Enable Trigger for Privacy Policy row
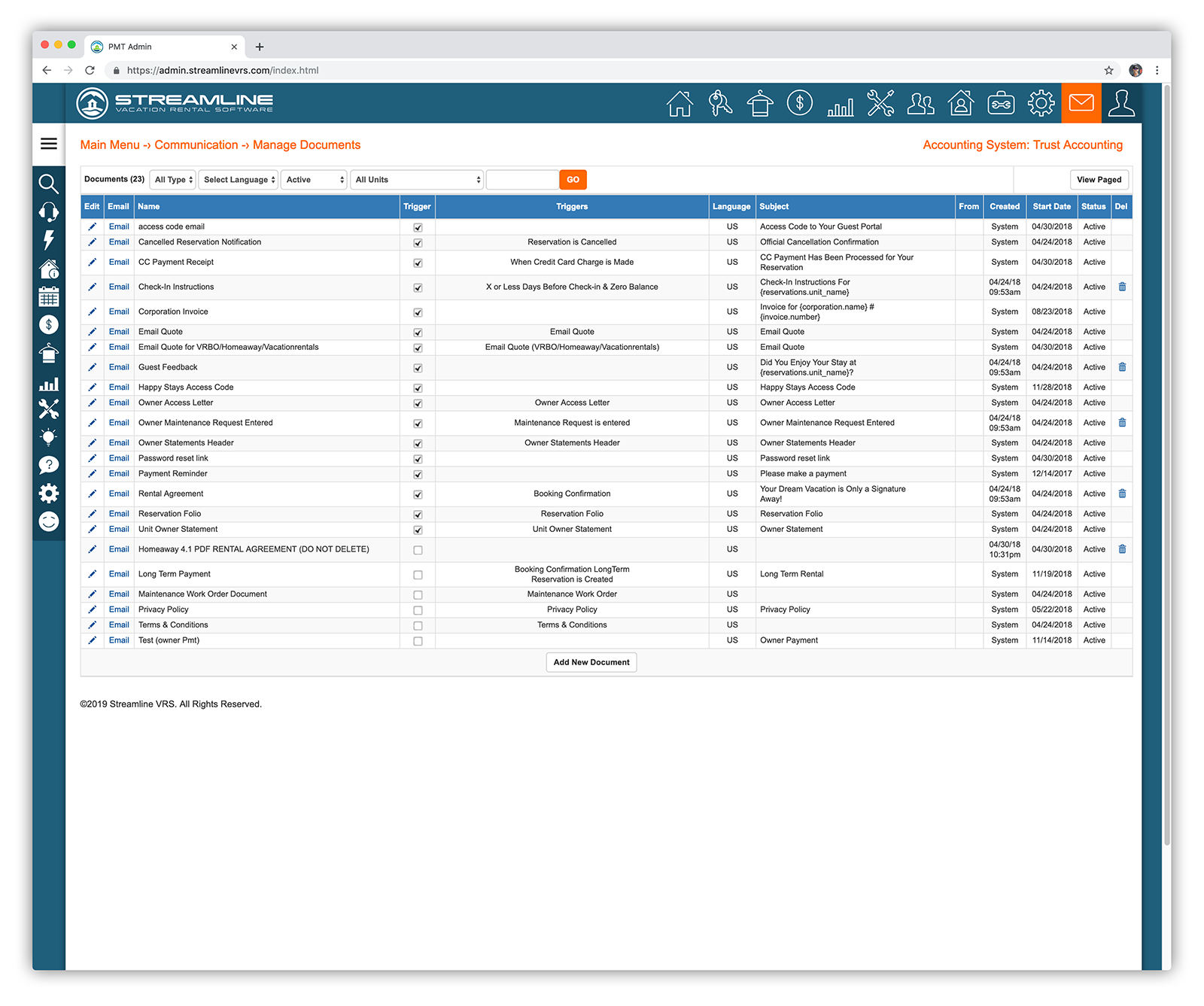This screenshot has height=1006, width=1204. point(418,610)
